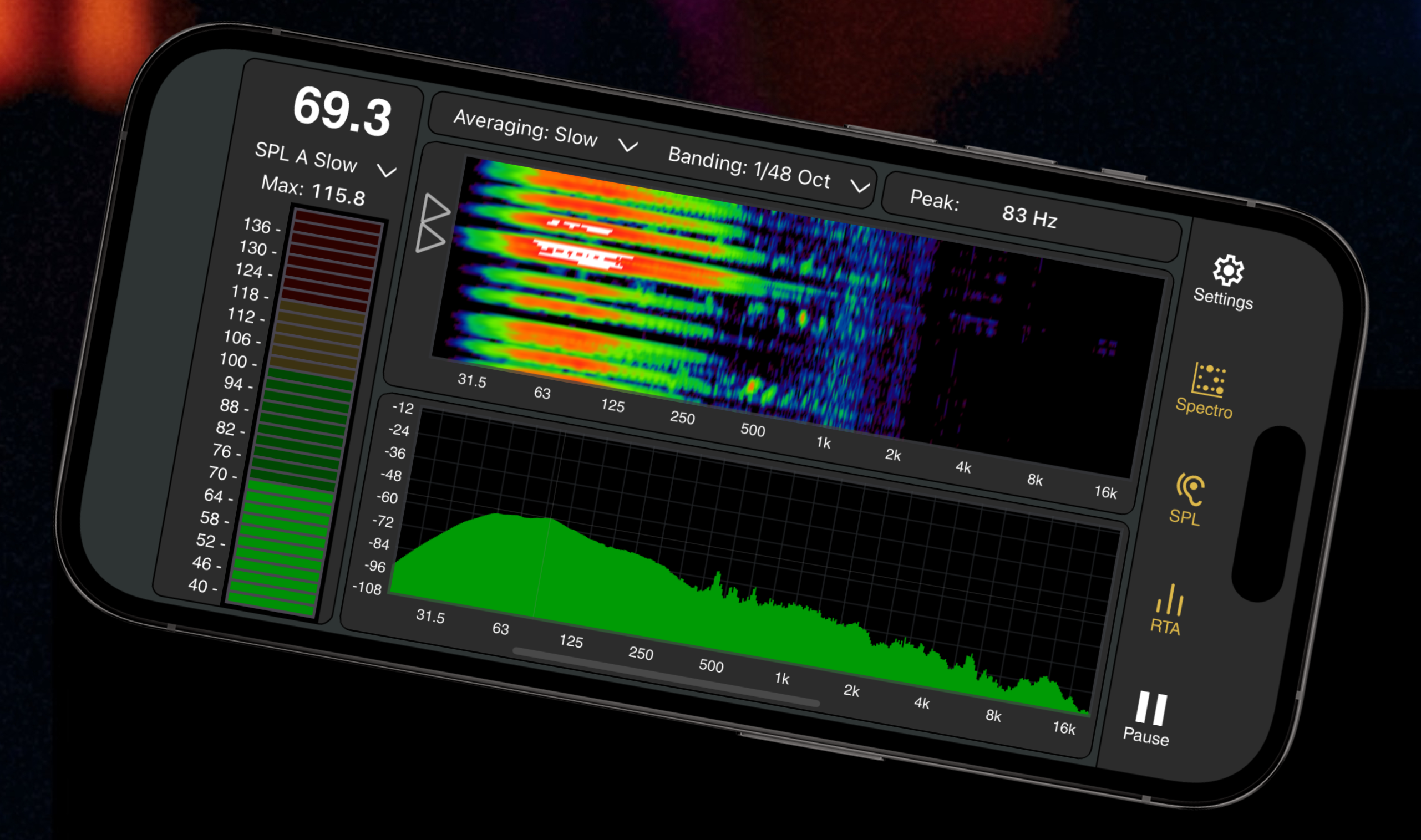Click the double triangle marker beside spectrogram
The image size is (1421, 840).
coord(433,223)
